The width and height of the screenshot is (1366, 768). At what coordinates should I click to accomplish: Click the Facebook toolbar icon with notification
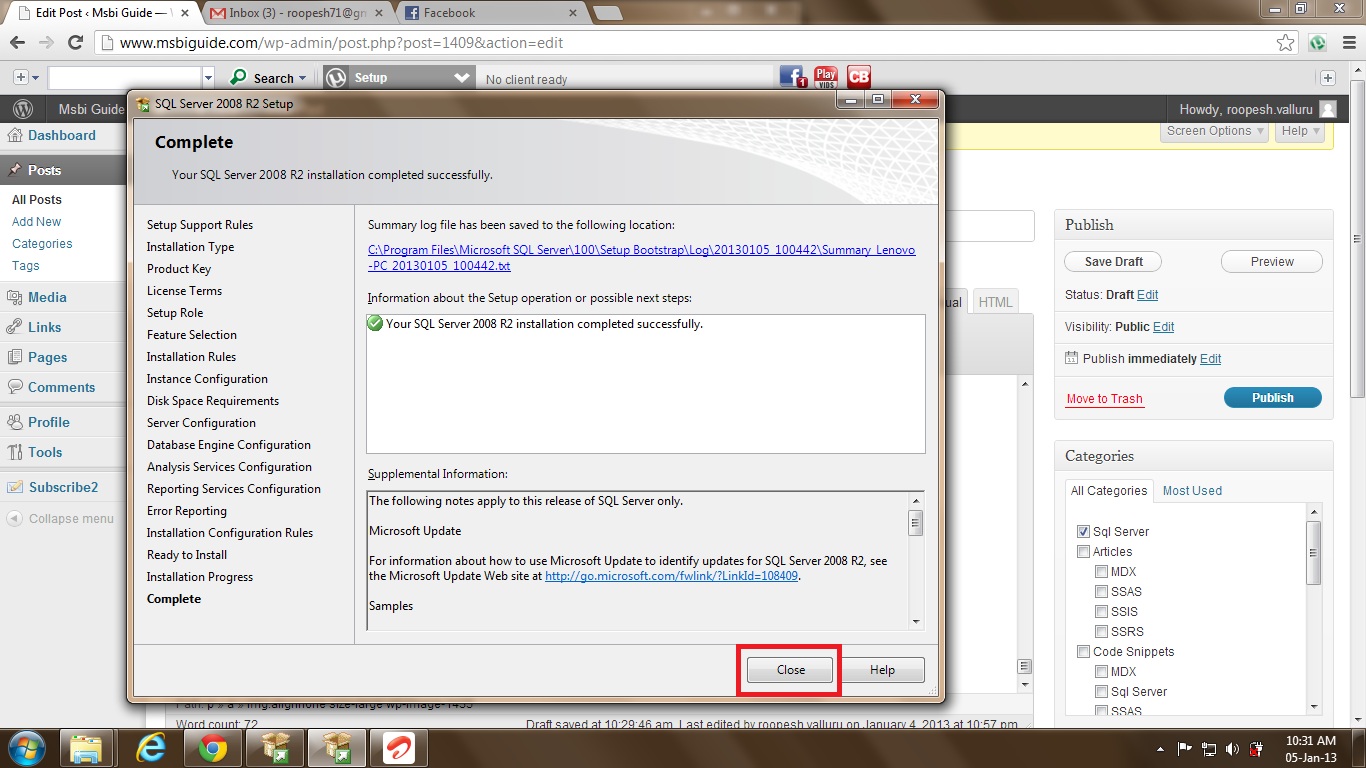[x=793, y=77]
